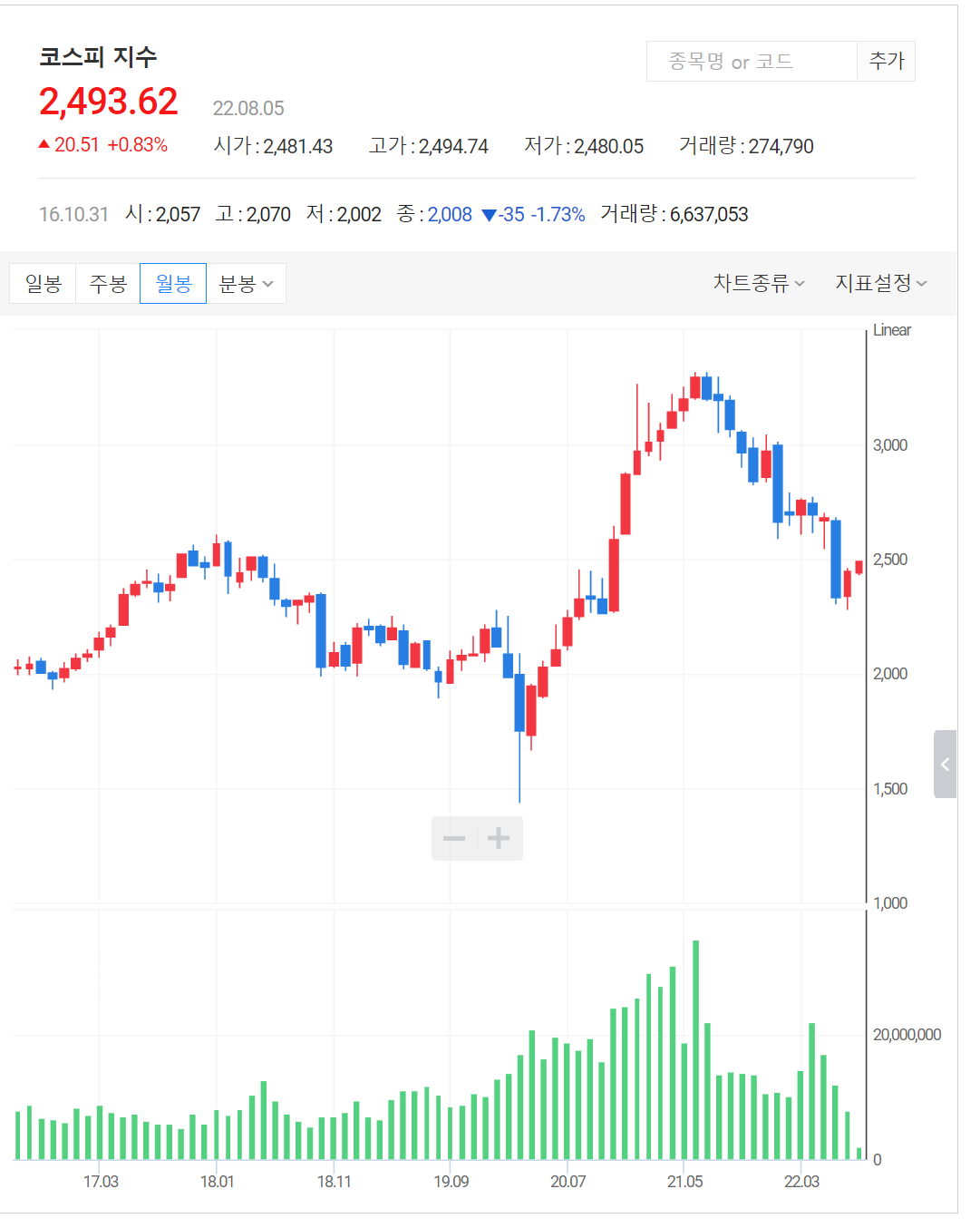This screenshot has height=1228, width=980.
Task: Zoom in the chart with plus button
Action: coord(500,838)
